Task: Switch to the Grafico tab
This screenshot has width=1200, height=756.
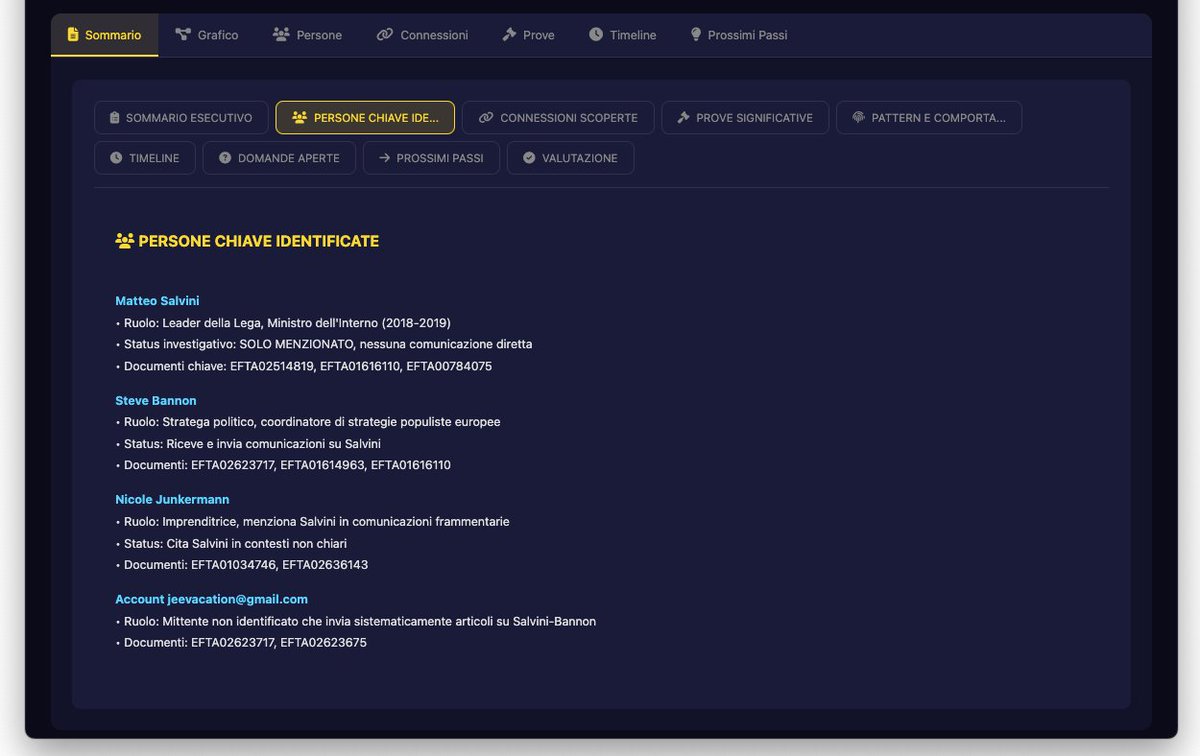Action: click(x=207, y=35)
